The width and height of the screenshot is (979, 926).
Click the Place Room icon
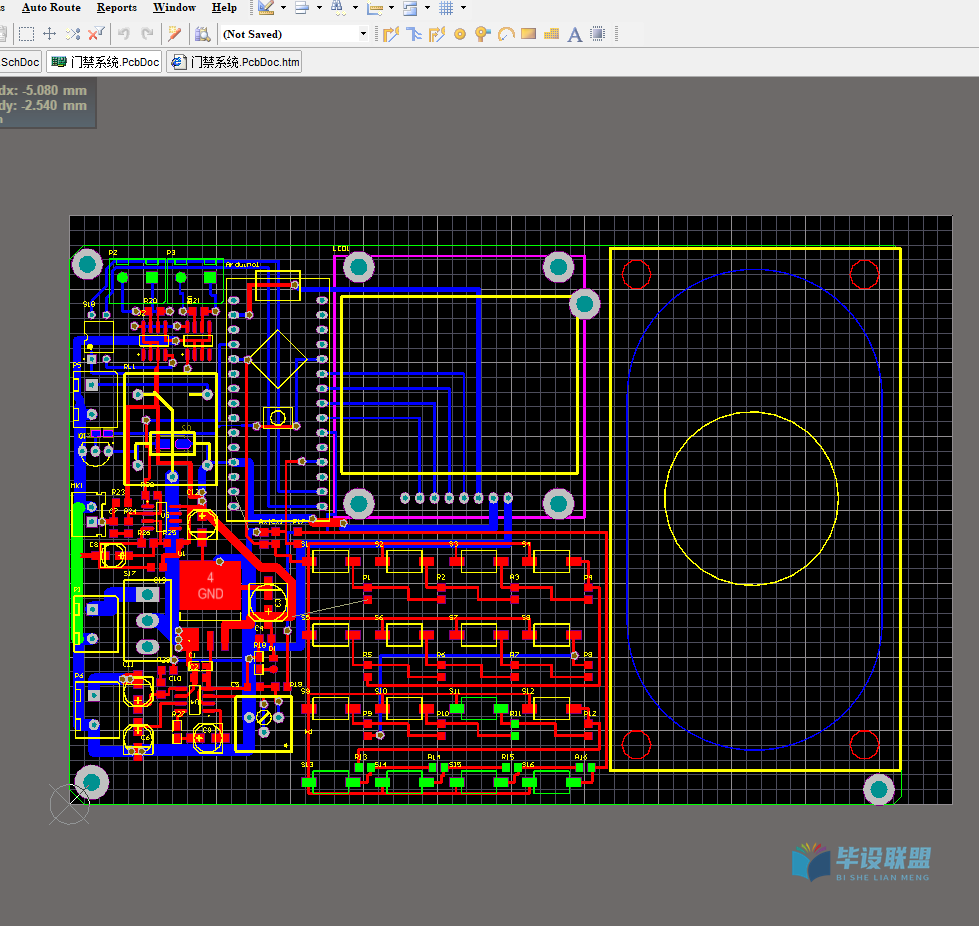410,8
